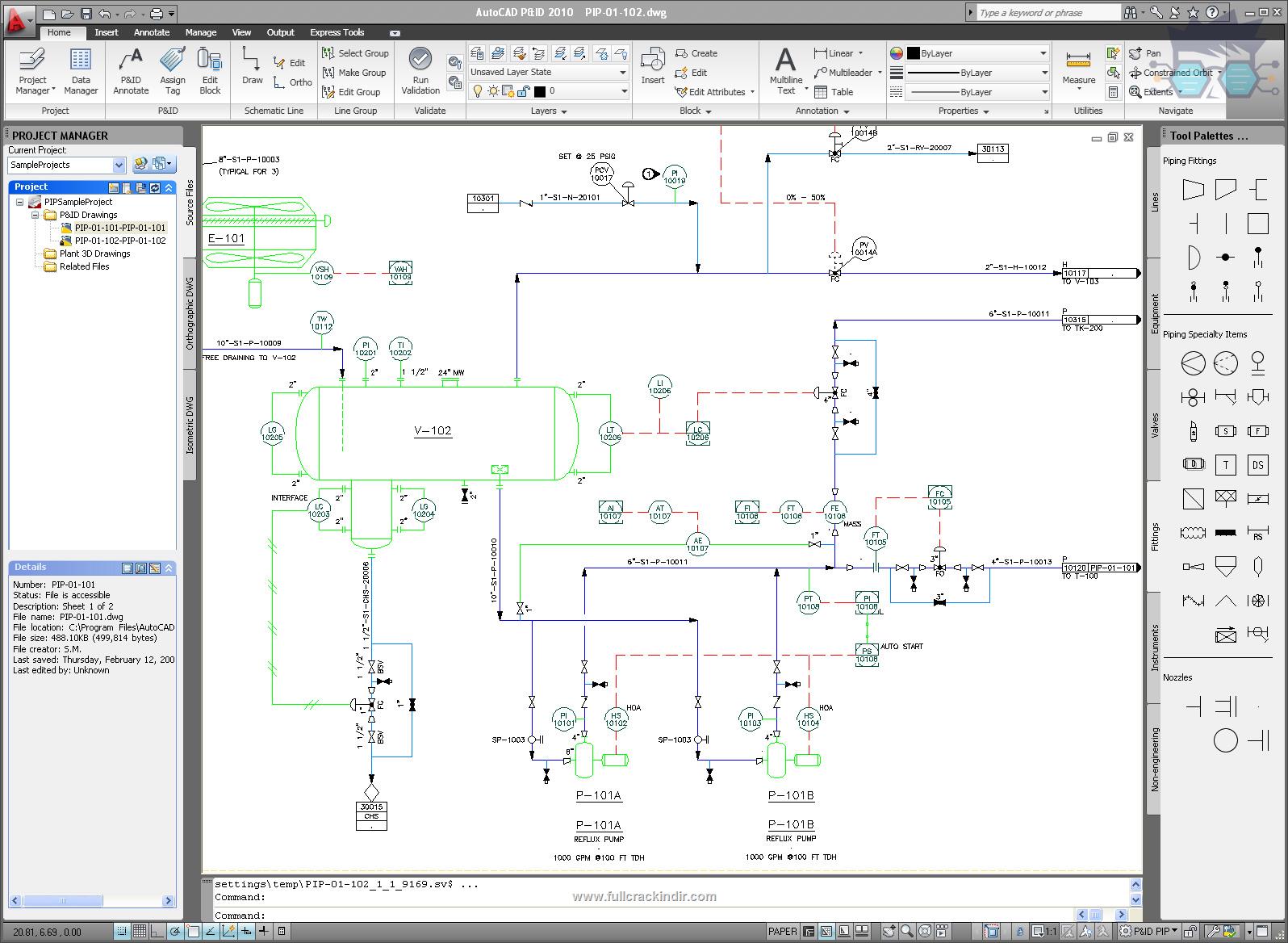Expand the Layers panel title arrow
Viewport: 1288px width, 943px height.
coord(563,111)
